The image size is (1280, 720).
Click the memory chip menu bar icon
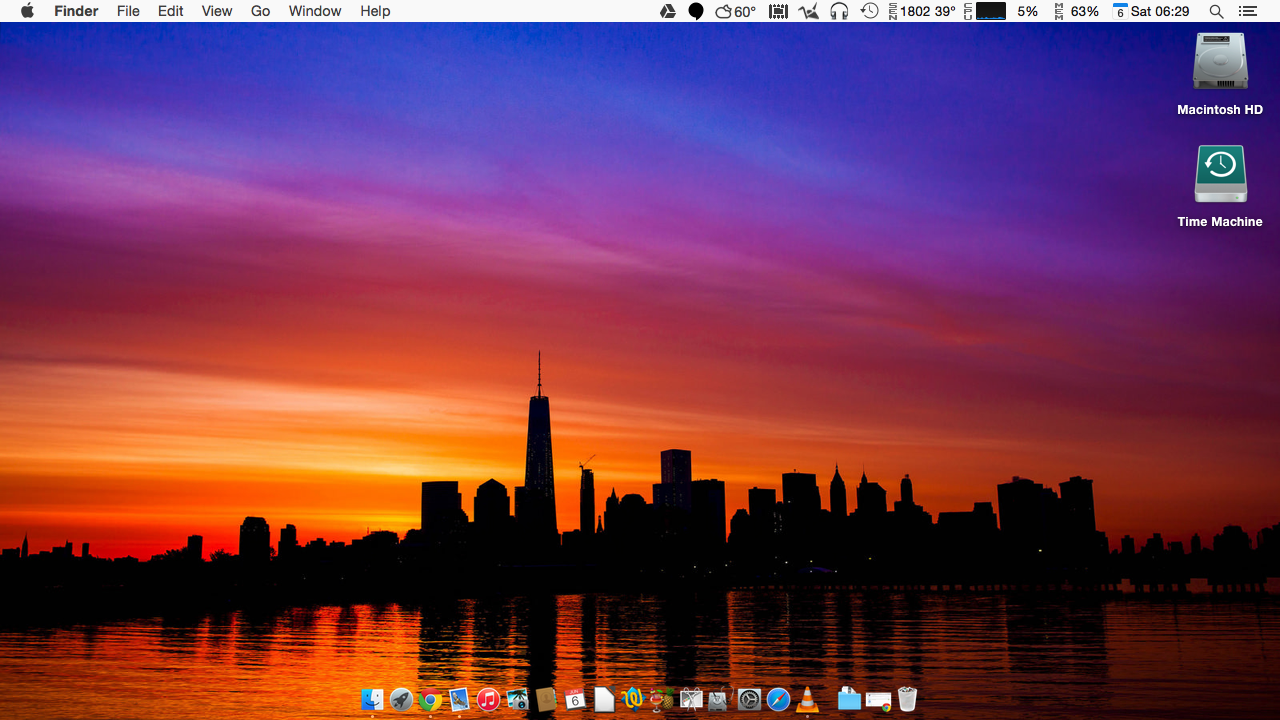click(778, 11)
